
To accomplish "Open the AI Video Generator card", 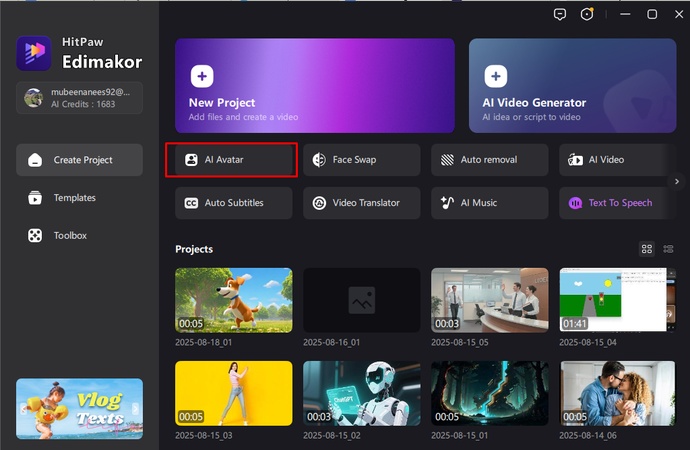I will click(573, 86).
